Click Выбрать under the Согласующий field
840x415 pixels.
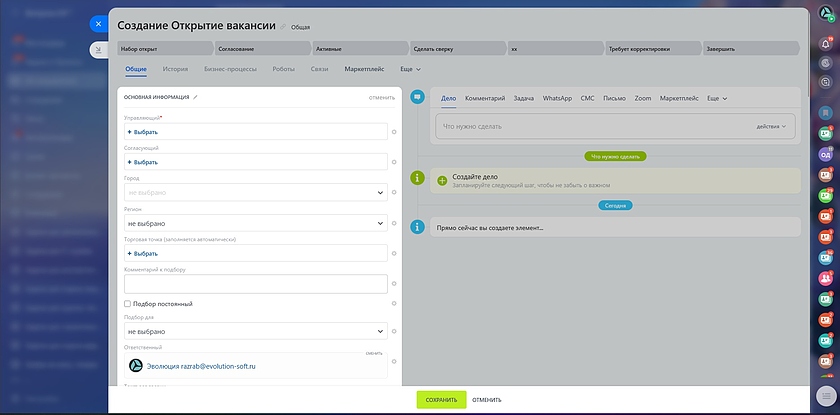(143, 162)
